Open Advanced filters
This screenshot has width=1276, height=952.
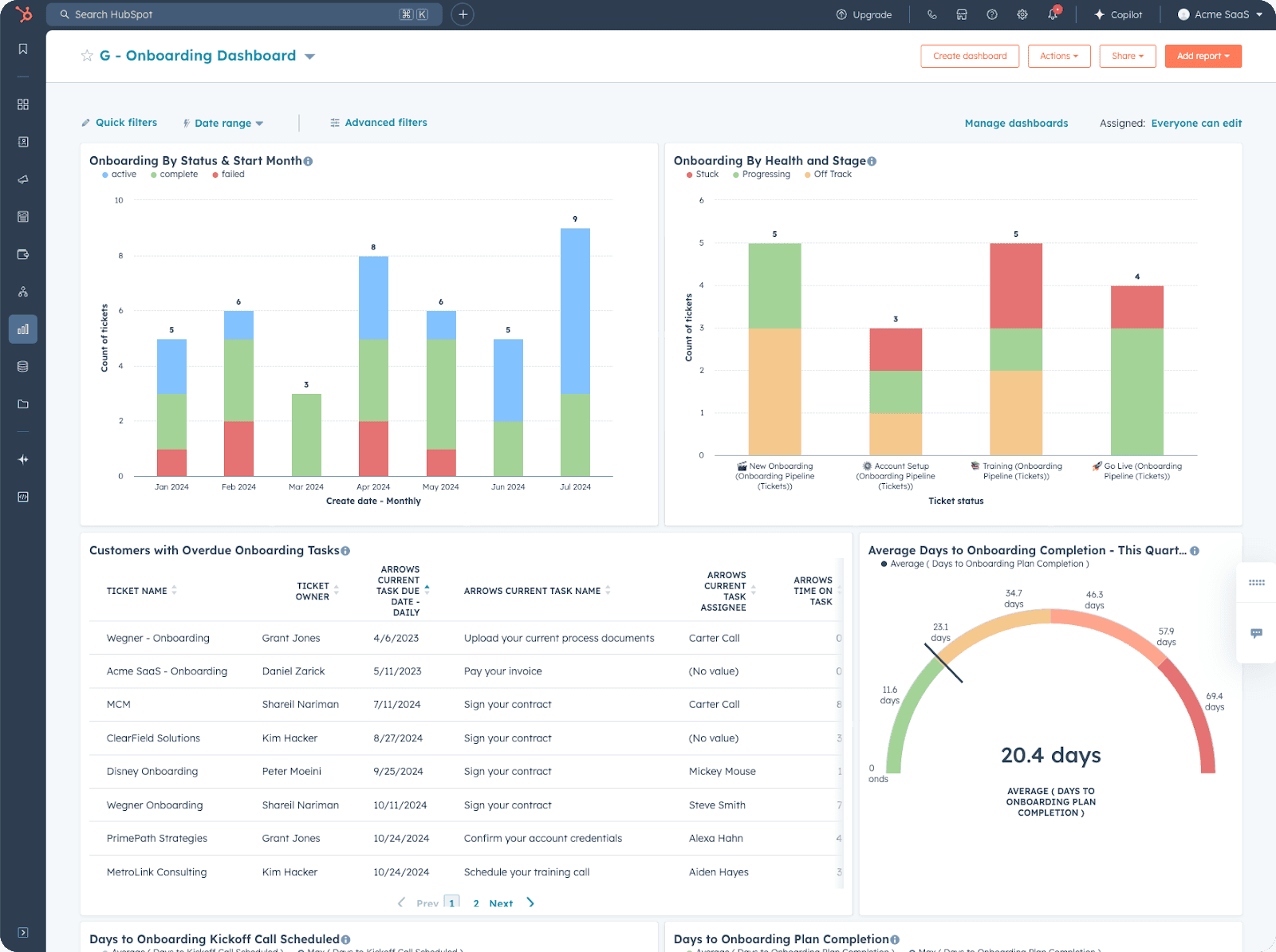tap(379, 123)
